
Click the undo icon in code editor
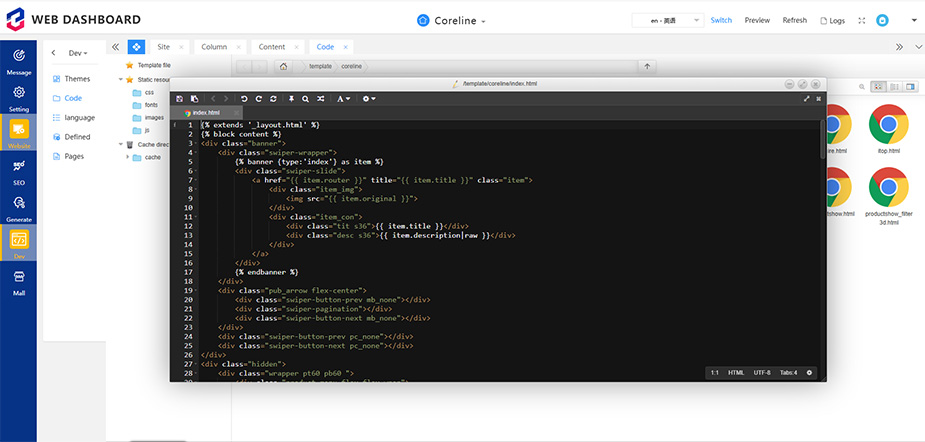(244, 99)
